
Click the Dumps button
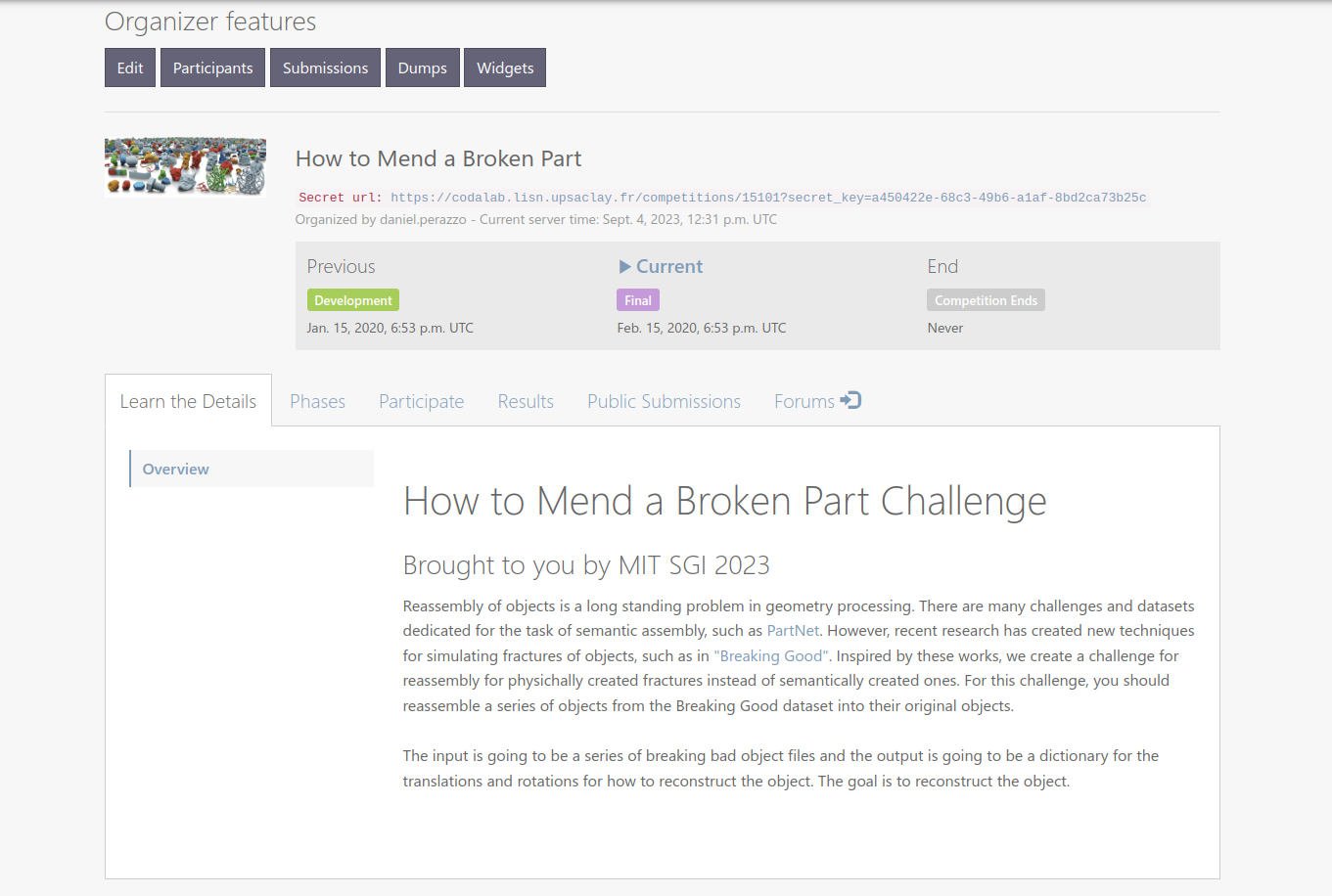coord(422,67)
